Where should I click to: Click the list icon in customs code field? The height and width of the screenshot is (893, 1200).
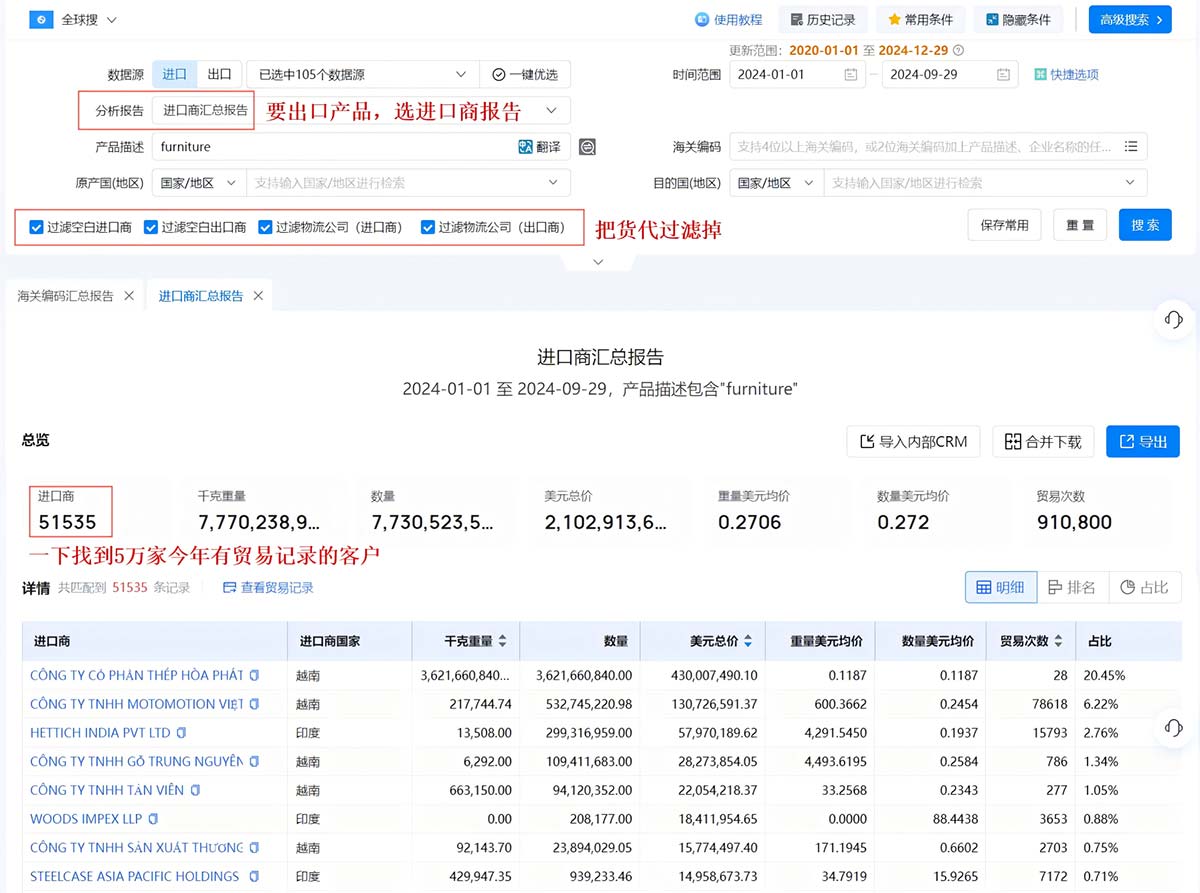(x=1131, y=147)
